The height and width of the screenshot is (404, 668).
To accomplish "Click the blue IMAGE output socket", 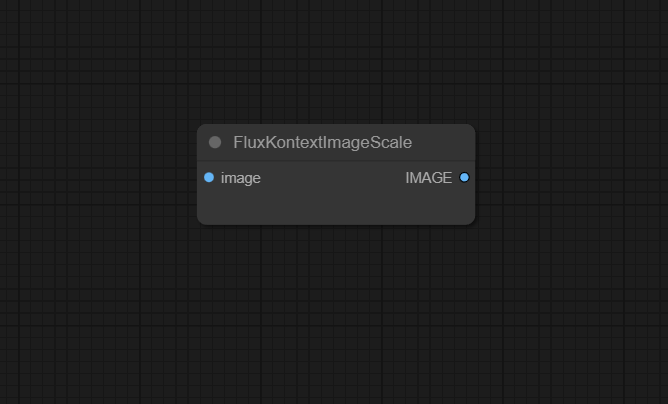I will (x=464, y=178).
